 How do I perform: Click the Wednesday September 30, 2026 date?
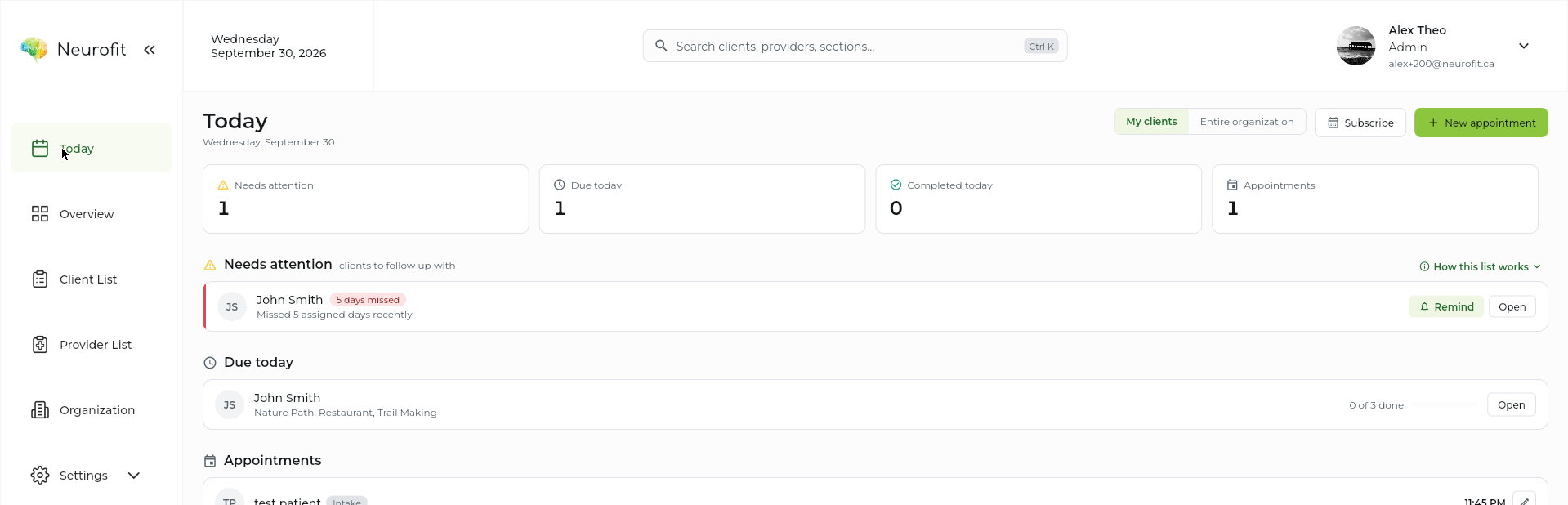tap(268, 46)
